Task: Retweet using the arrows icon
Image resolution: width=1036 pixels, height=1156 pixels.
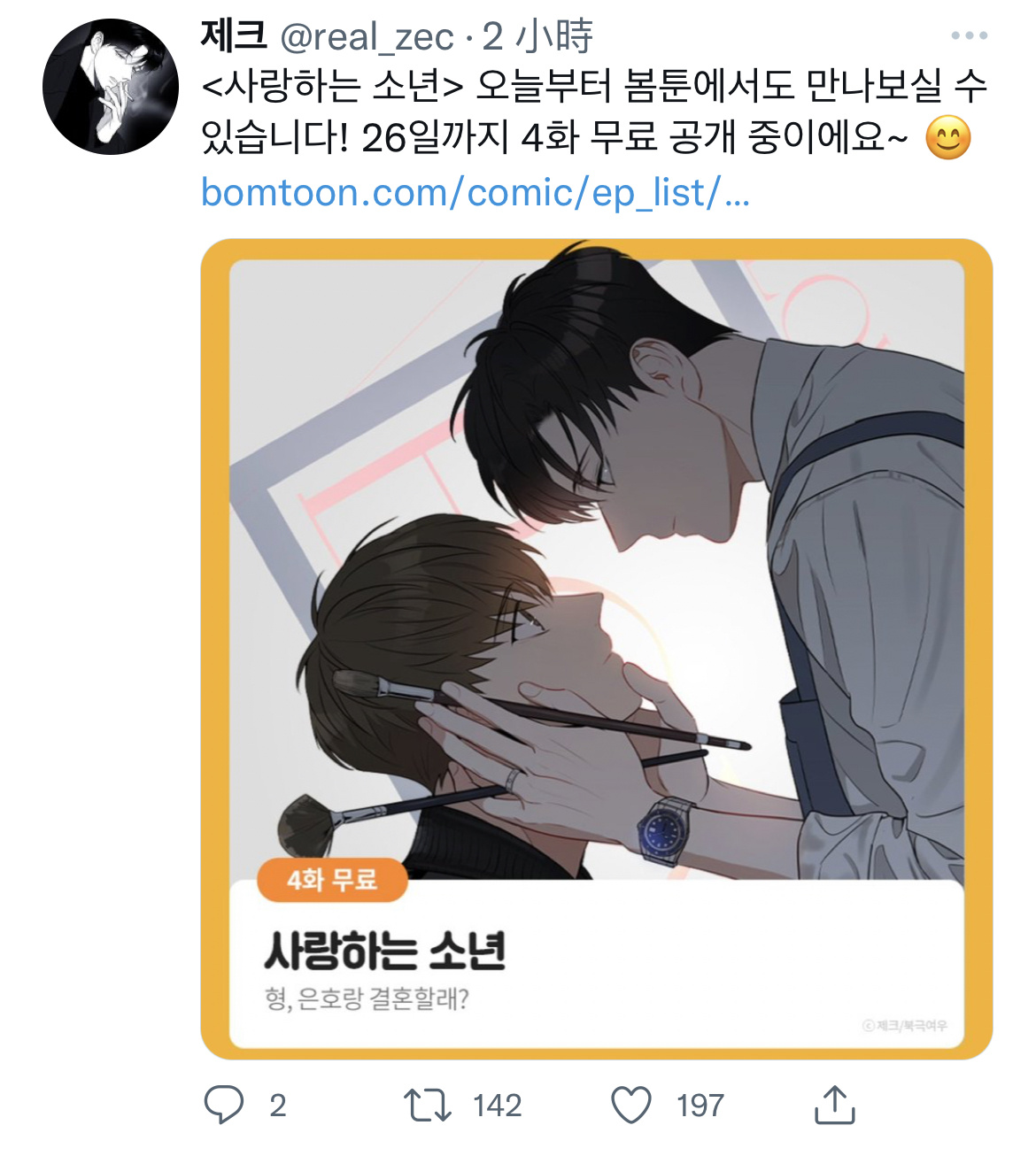Action: pos(428,1106)
